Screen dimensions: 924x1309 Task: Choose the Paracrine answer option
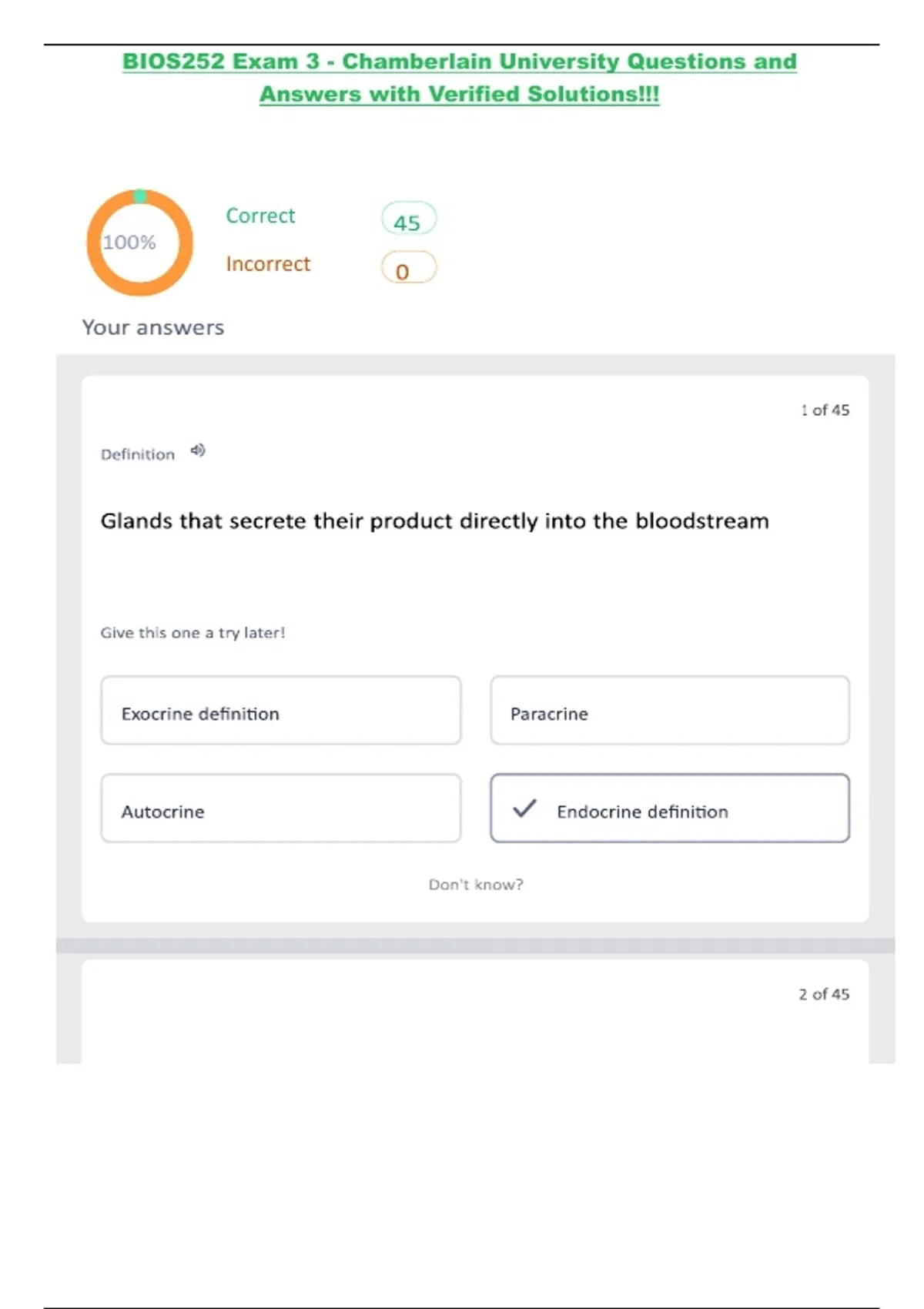[x=669, y=711]
